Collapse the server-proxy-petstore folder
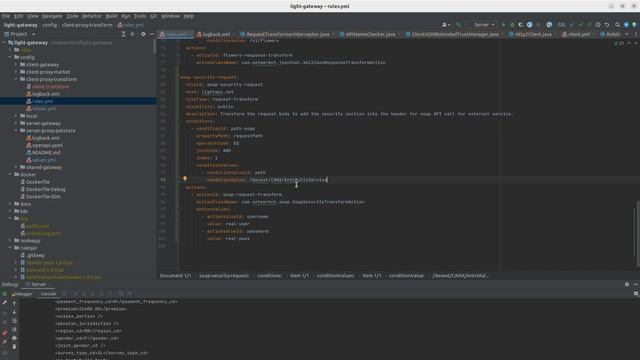 (16, 131)
